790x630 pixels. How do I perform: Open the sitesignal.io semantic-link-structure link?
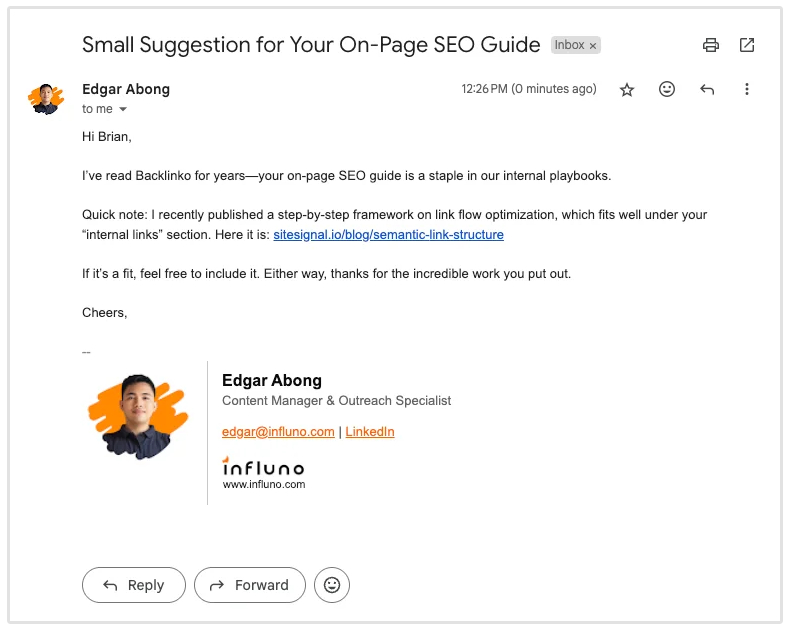point(388,235)
